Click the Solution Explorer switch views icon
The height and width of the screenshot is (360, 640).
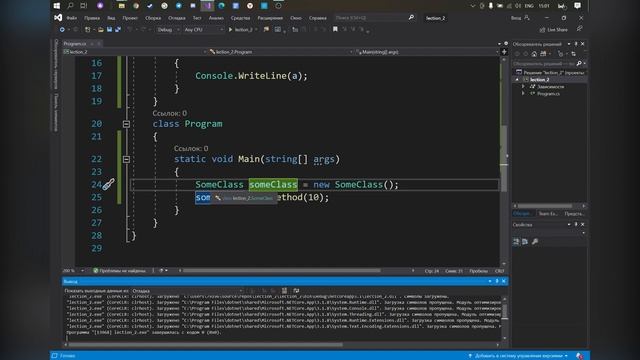tap(543, 54)
